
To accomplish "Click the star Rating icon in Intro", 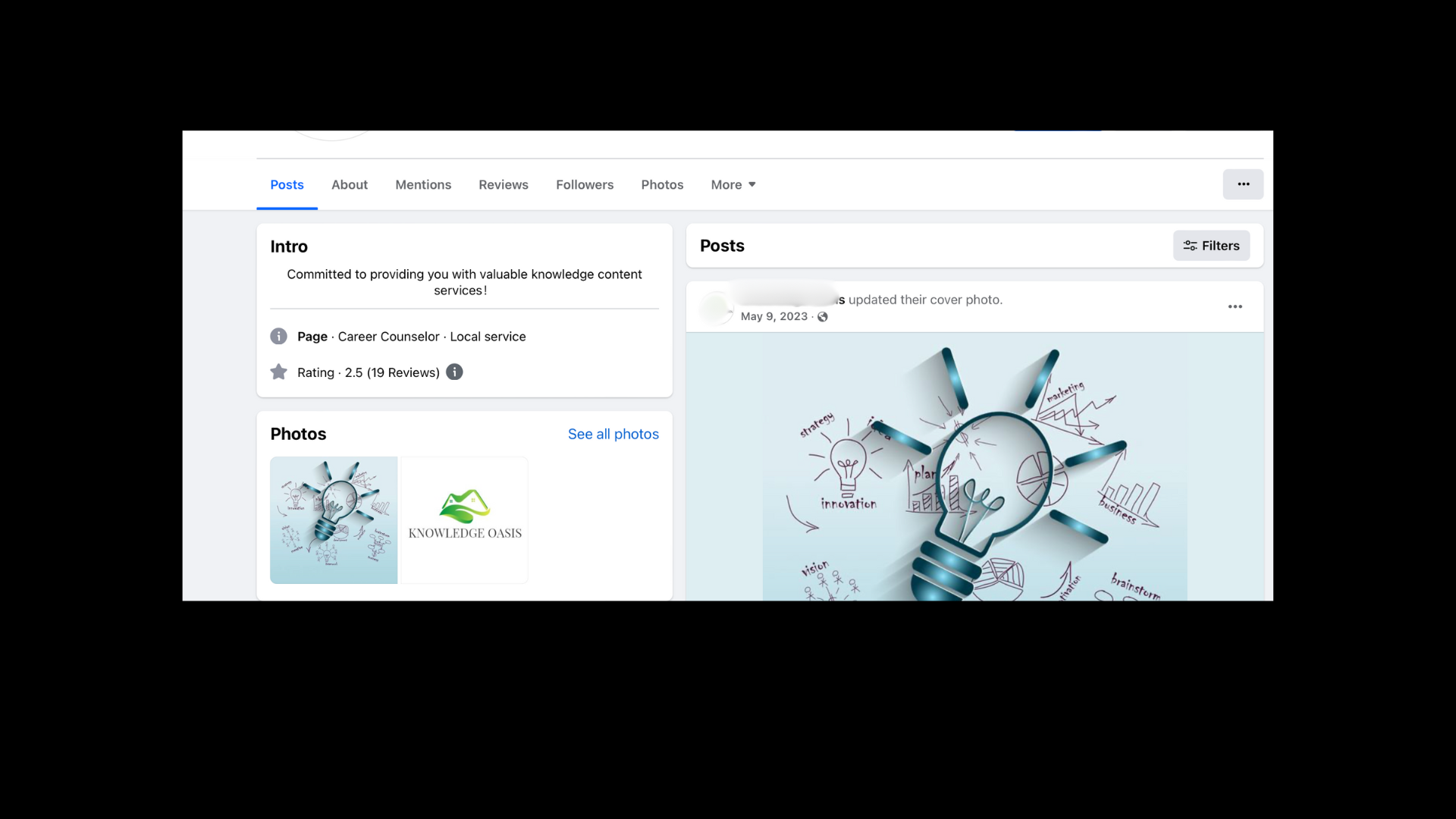I will click(x=278, y=372).
